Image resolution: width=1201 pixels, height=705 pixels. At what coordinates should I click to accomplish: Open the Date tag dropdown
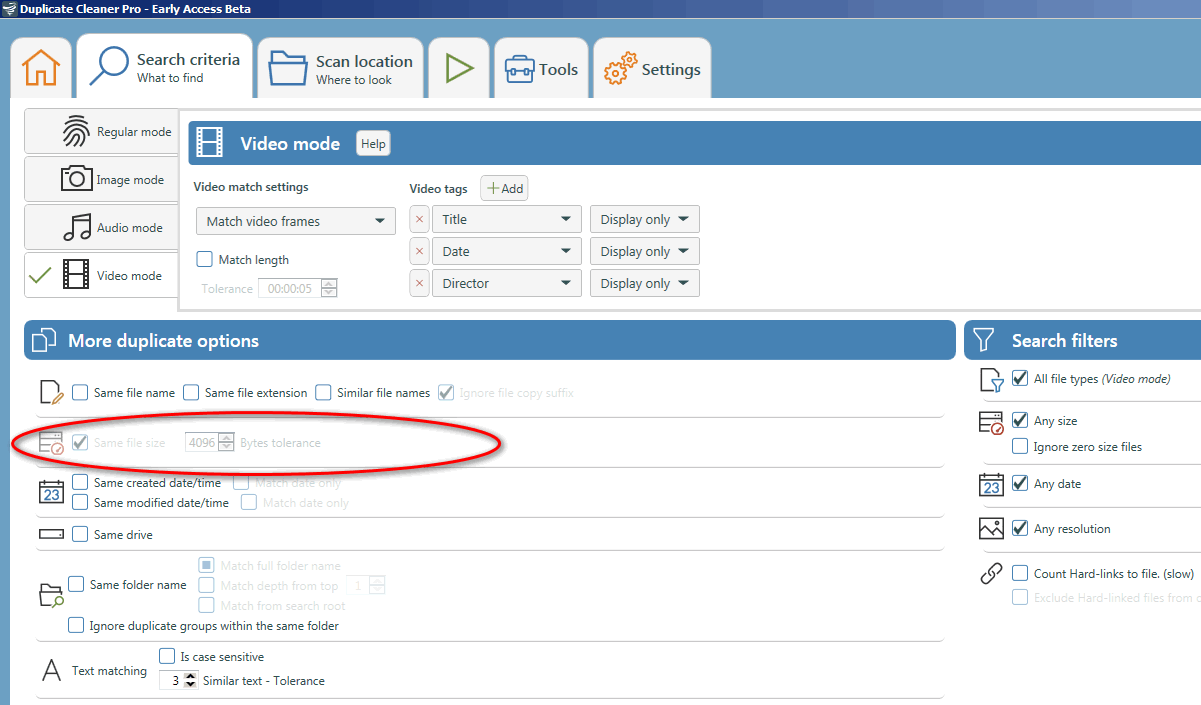pyautogui.click(x=507, y=251)
